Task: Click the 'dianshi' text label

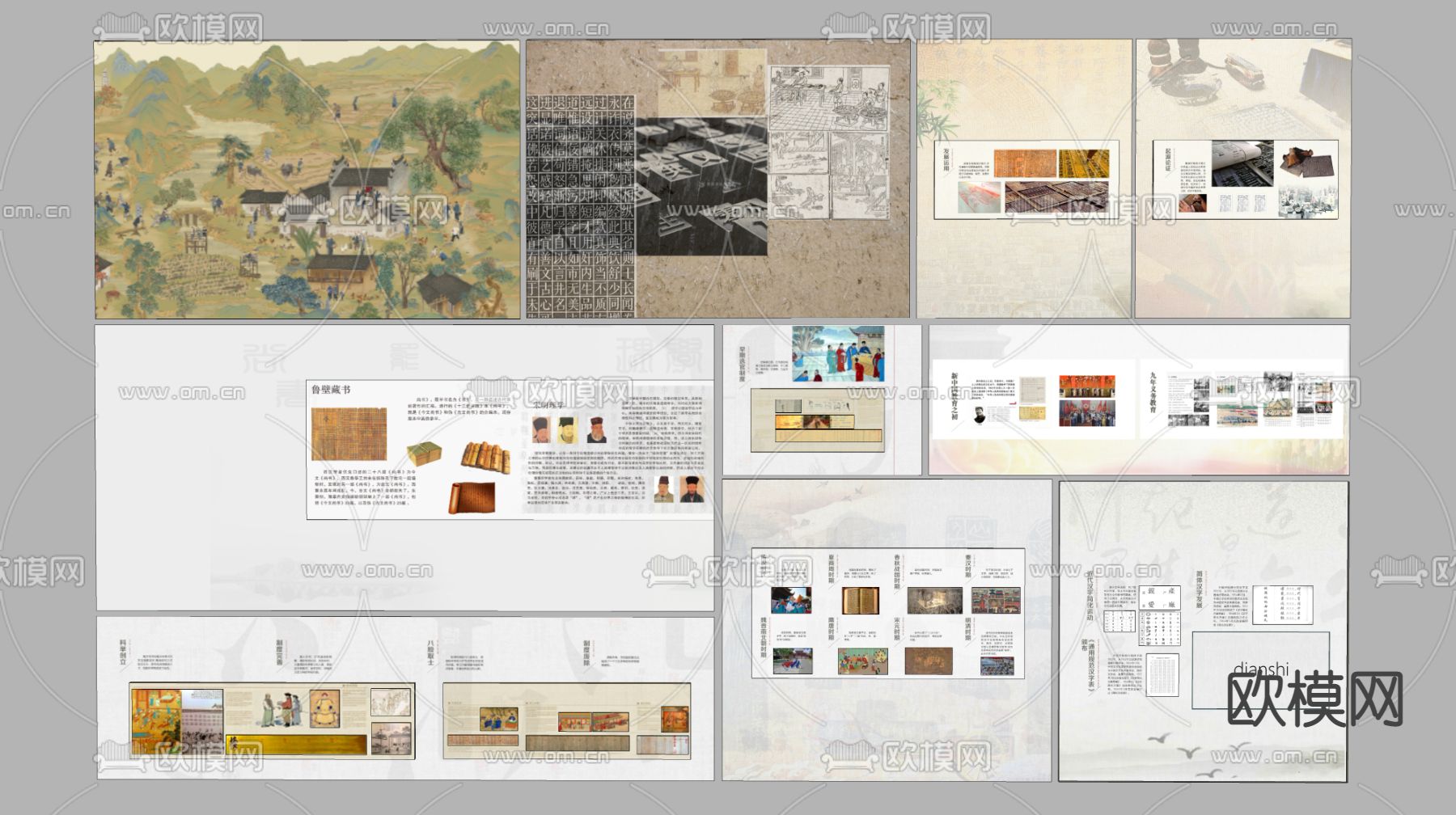Action: pos(1260,670)
